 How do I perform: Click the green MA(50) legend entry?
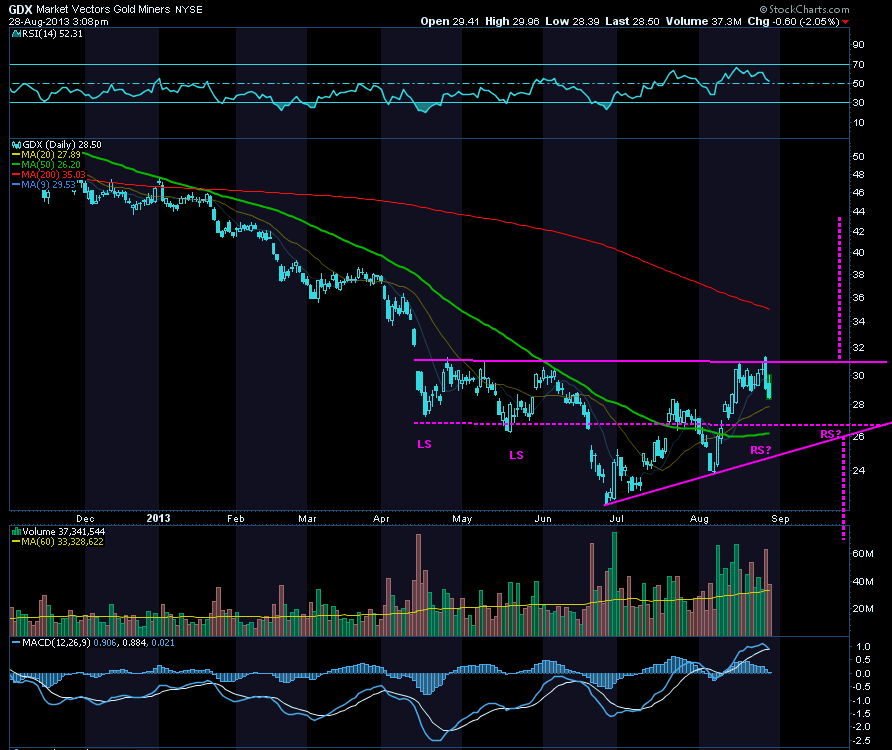click(x=47, y=164)
